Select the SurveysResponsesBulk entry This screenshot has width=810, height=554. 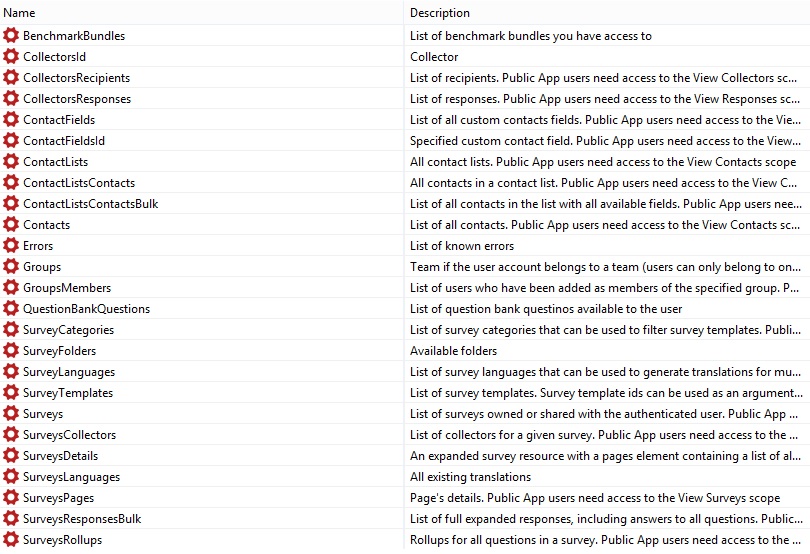(82, 519)
